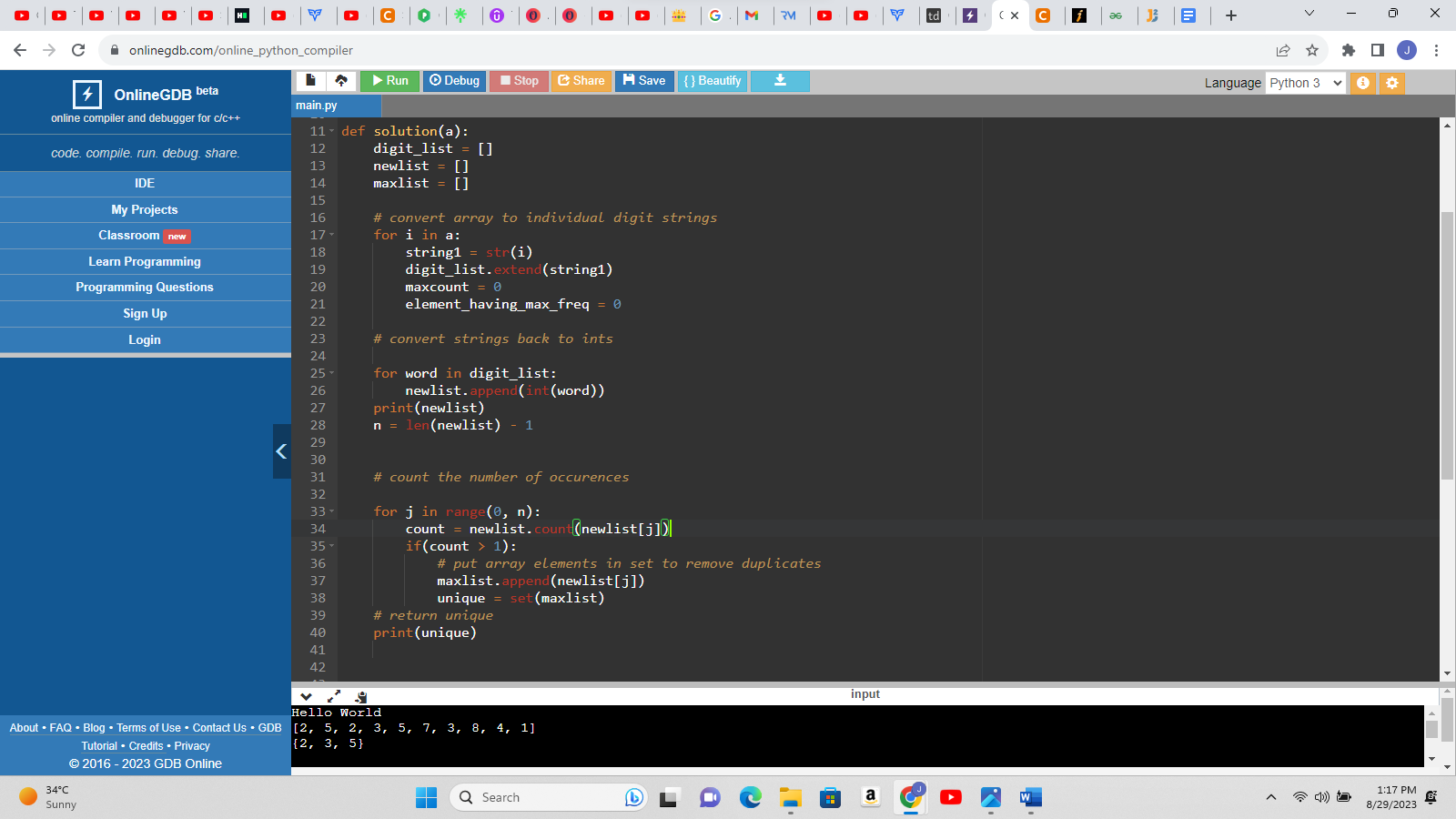The image size is (1456, 819).
Task: Reload the current browser page
Action: point(78,50)
